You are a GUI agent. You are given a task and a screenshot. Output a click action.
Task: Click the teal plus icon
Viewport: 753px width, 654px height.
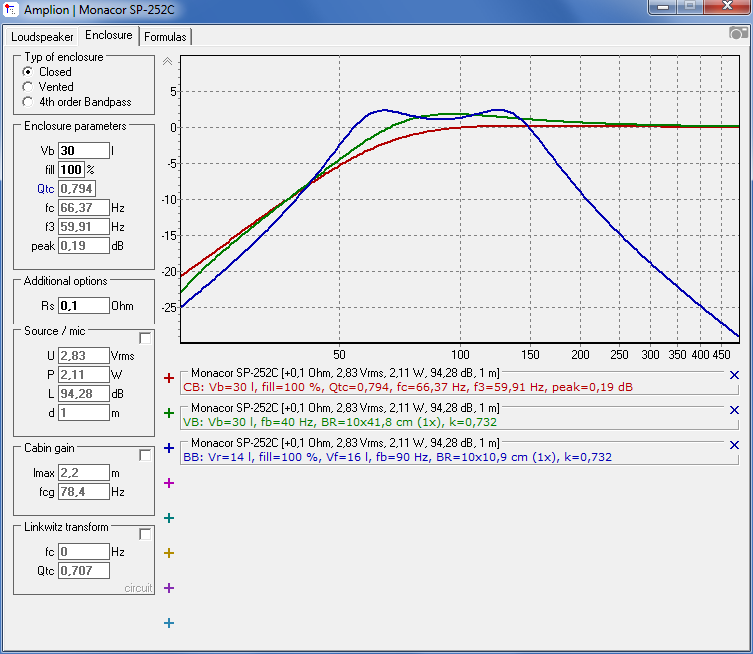coord(169,518)
